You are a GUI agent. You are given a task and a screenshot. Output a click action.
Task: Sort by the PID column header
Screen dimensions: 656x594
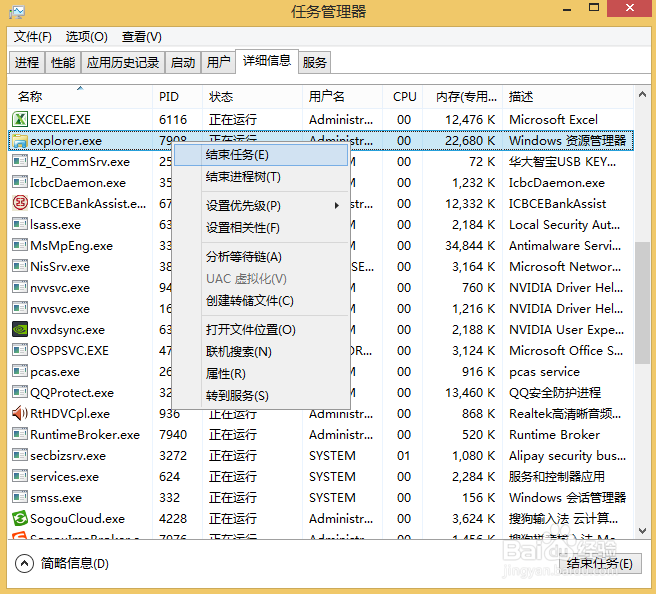pyautogui.click(x=177, y=97)
